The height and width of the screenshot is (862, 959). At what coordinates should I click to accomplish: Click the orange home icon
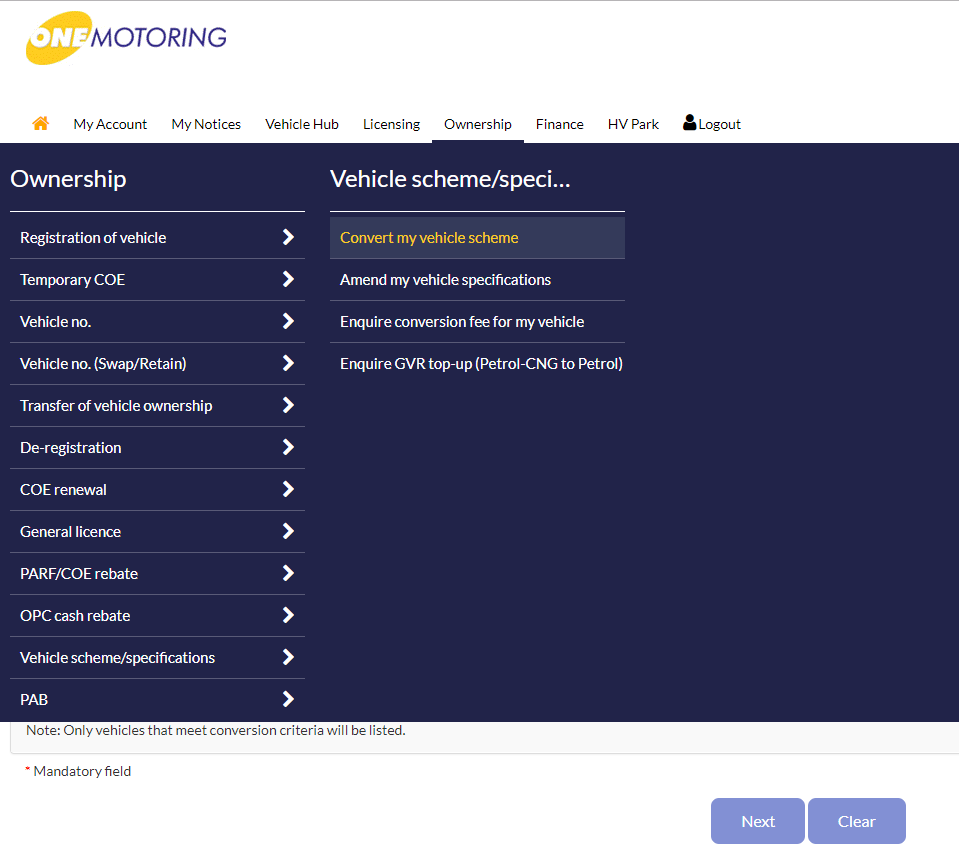click(40, 123)
